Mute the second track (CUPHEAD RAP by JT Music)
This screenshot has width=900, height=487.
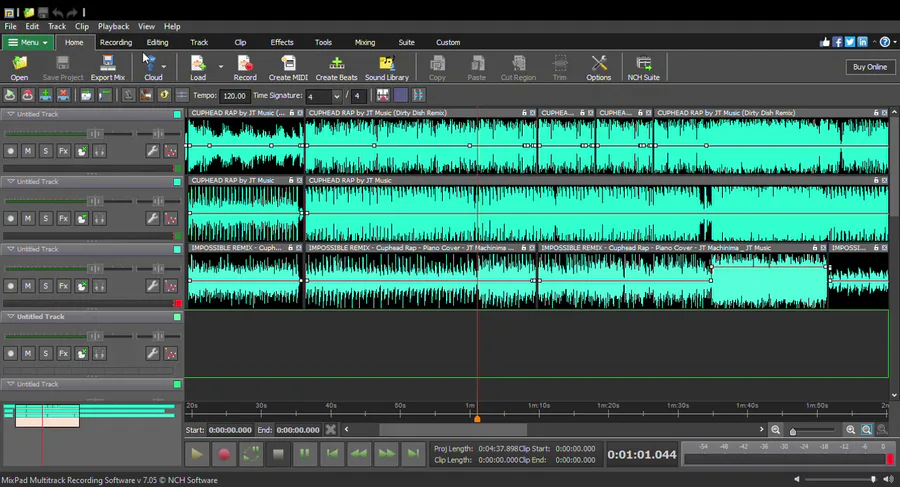point(28,219)
